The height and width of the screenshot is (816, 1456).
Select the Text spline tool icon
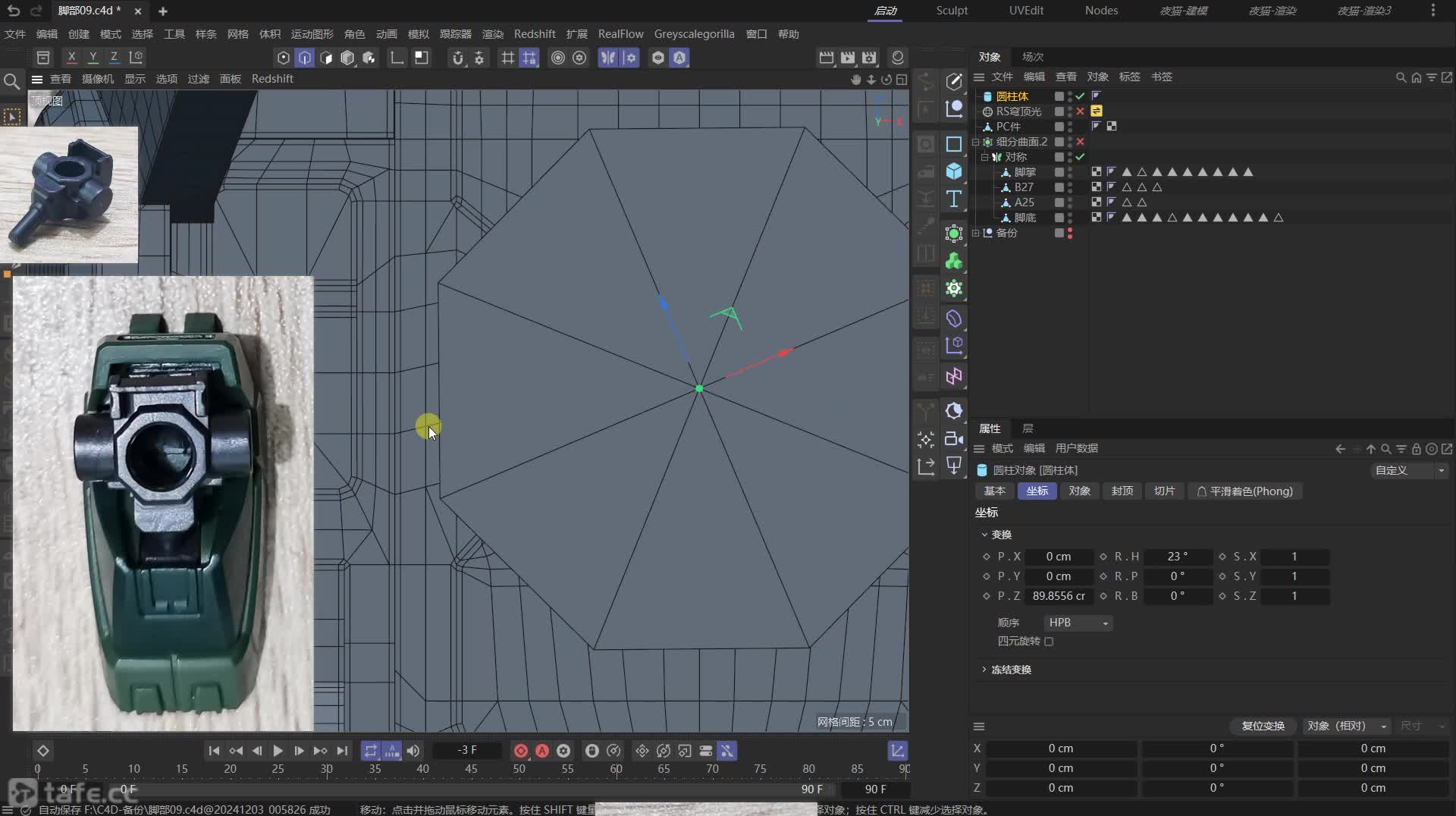coord(953,199)
